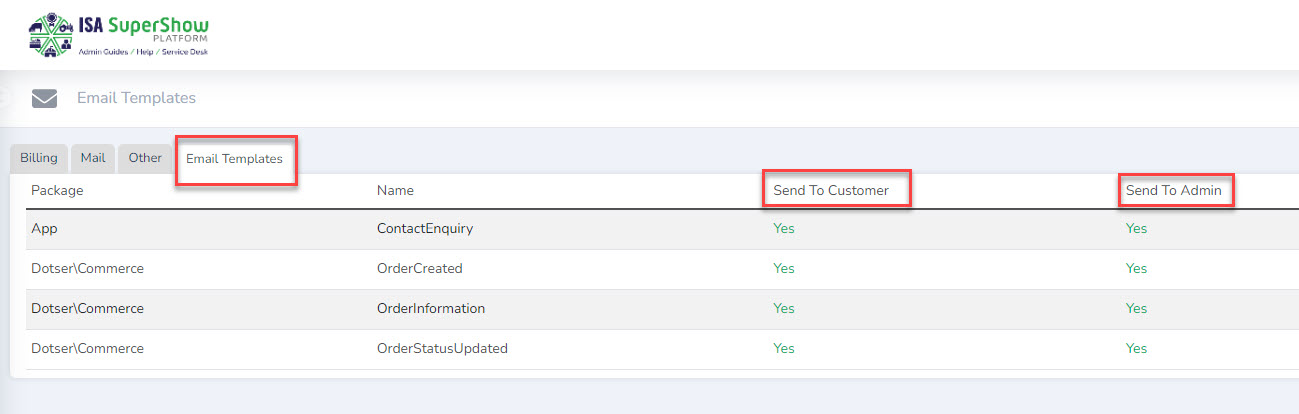Open the OrderStatusUpdated template

coord(442,349)
